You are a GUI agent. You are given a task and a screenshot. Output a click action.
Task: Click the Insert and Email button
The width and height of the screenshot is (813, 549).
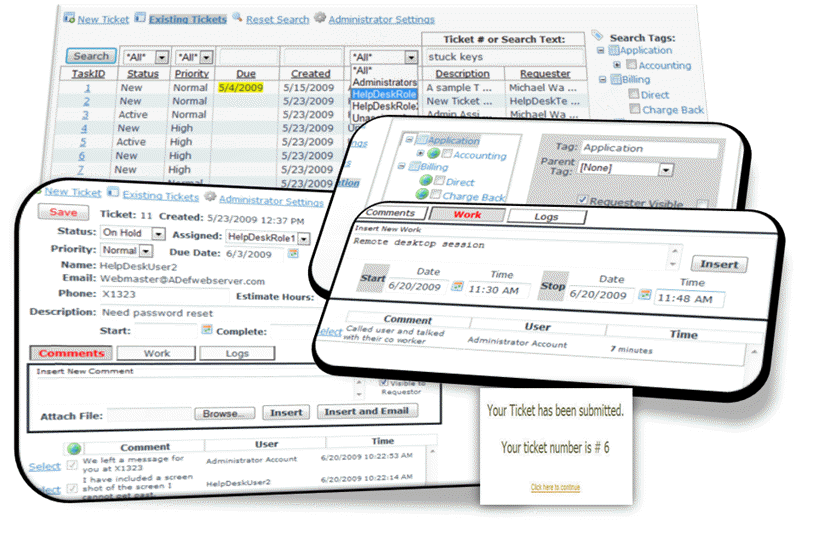pyautogui.click(x=367, y=412)
